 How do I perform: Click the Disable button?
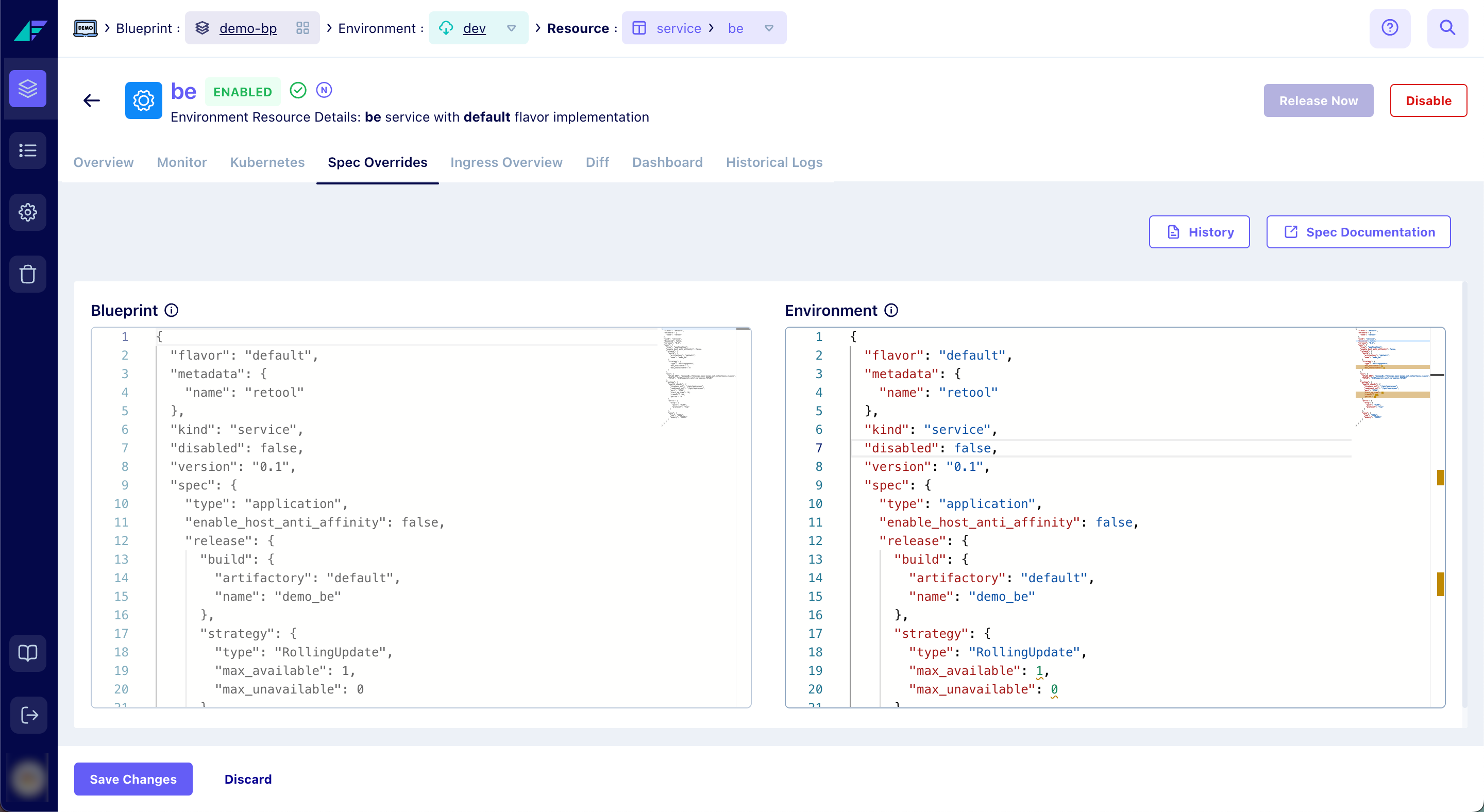(x=1428, y=101)
